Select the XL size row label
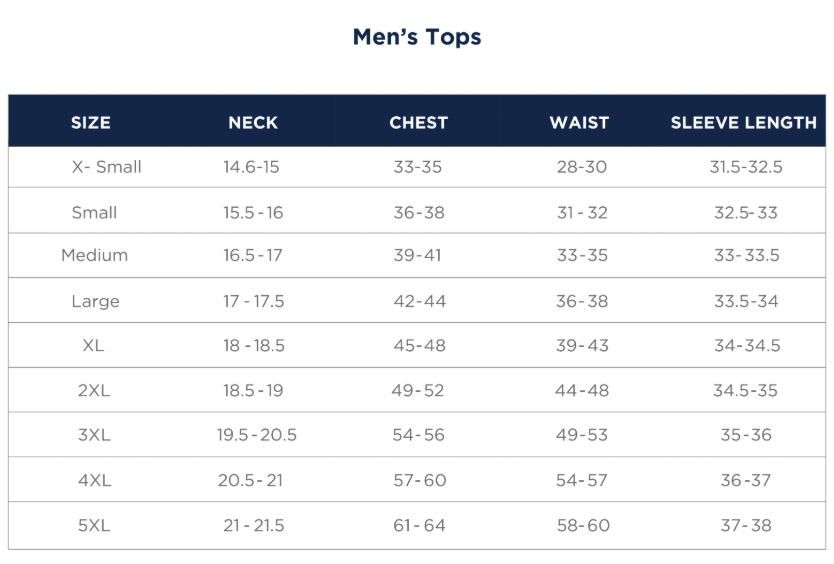 coord(94,346)
